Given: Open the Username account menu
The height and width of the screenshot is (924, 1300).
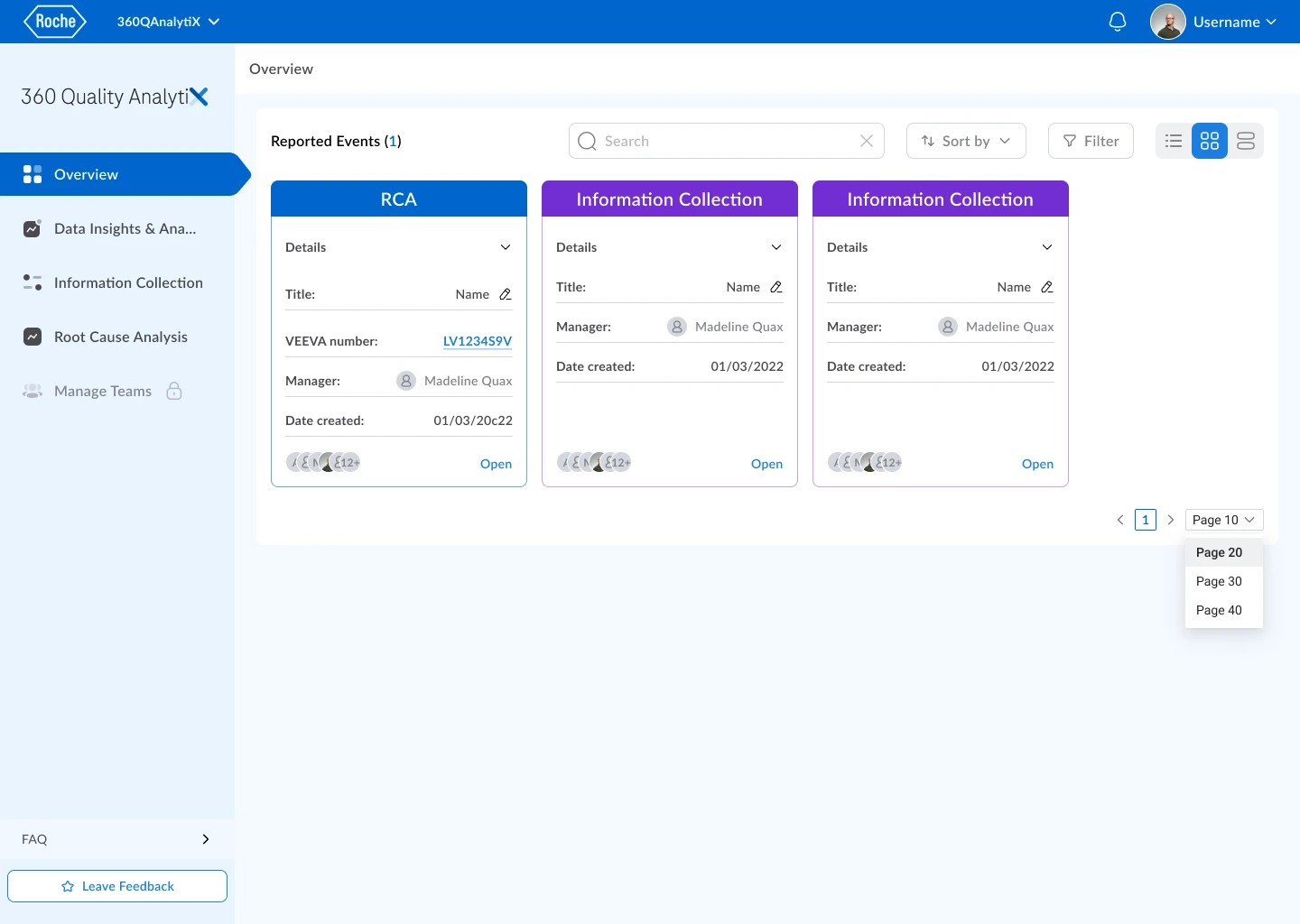Looking at the screenshot, I should pyautogui.click(x=1235, y=22).
